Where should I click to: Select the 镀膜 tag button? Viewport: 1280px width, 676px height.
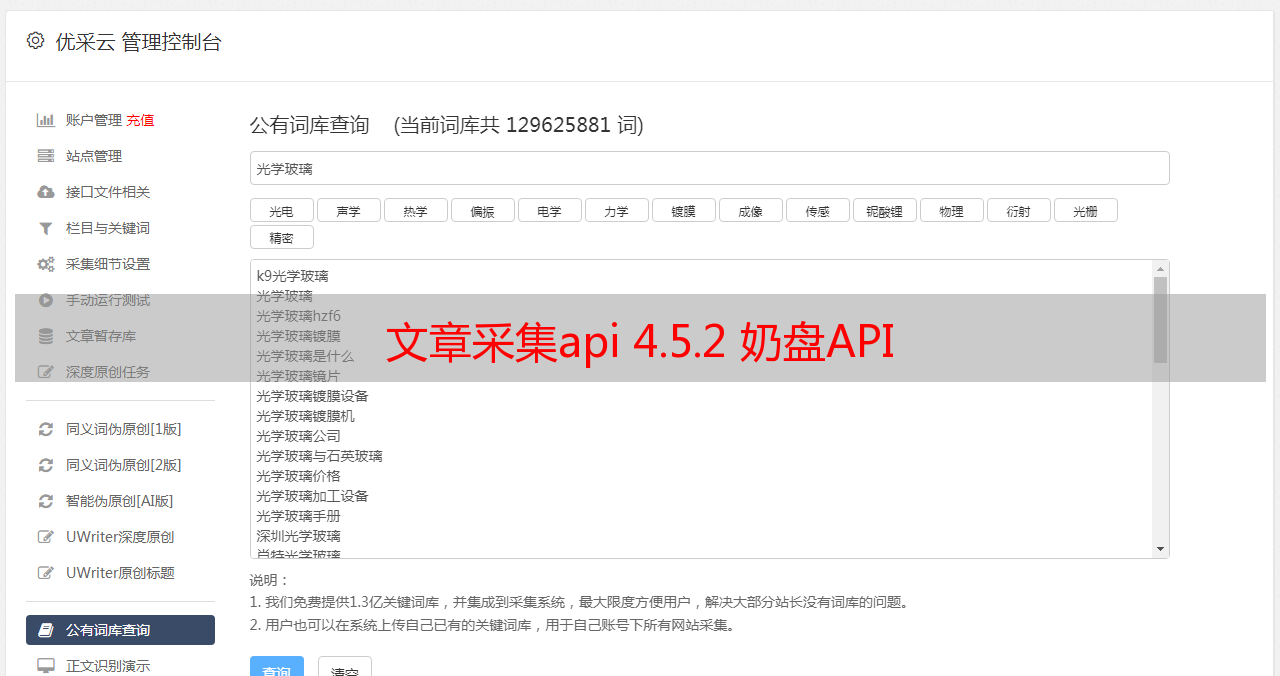point(683,210)
